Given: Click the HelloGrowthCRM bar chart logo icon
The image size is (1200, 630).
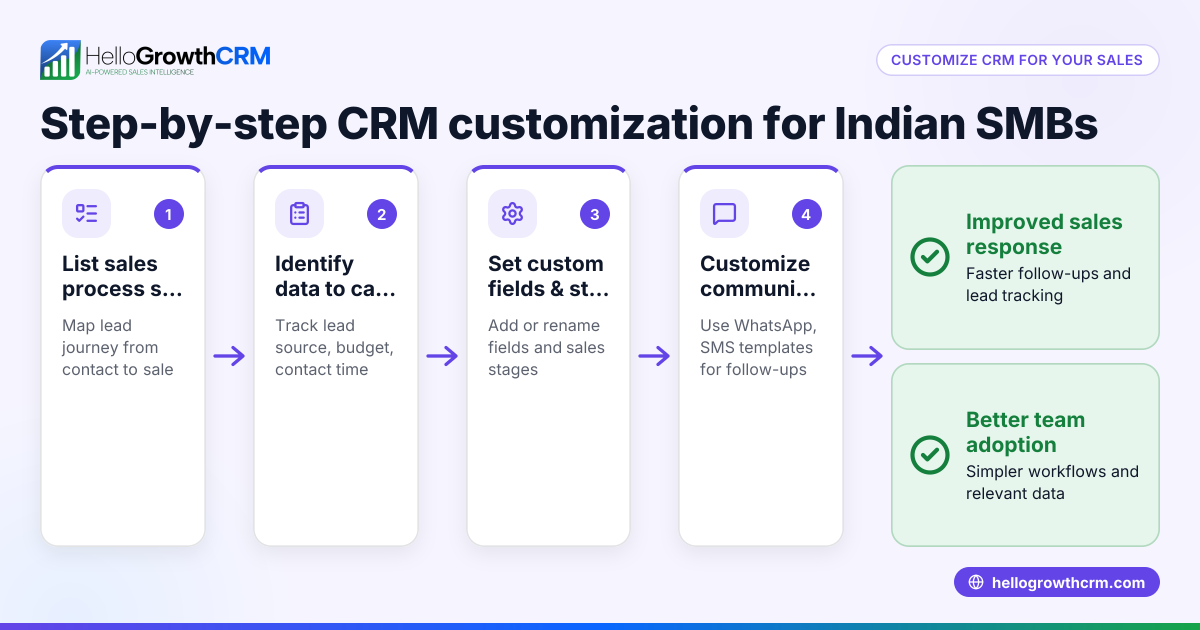Looking at the screenshot, I should click(x=60, y=60).
